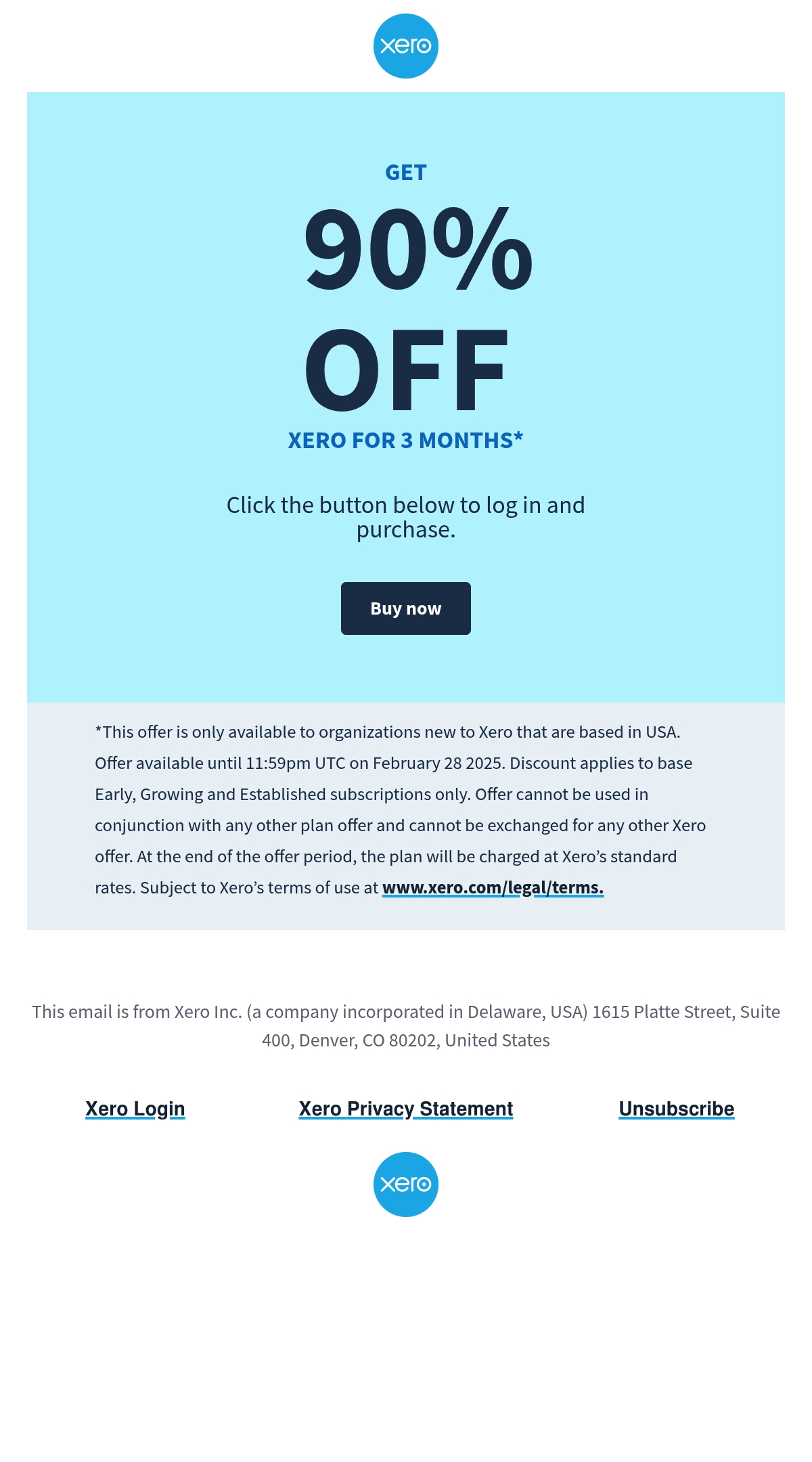Click the Xero logo at the top
The height and width of the screenshot is (1462, 812).
(x=406, y=46)
